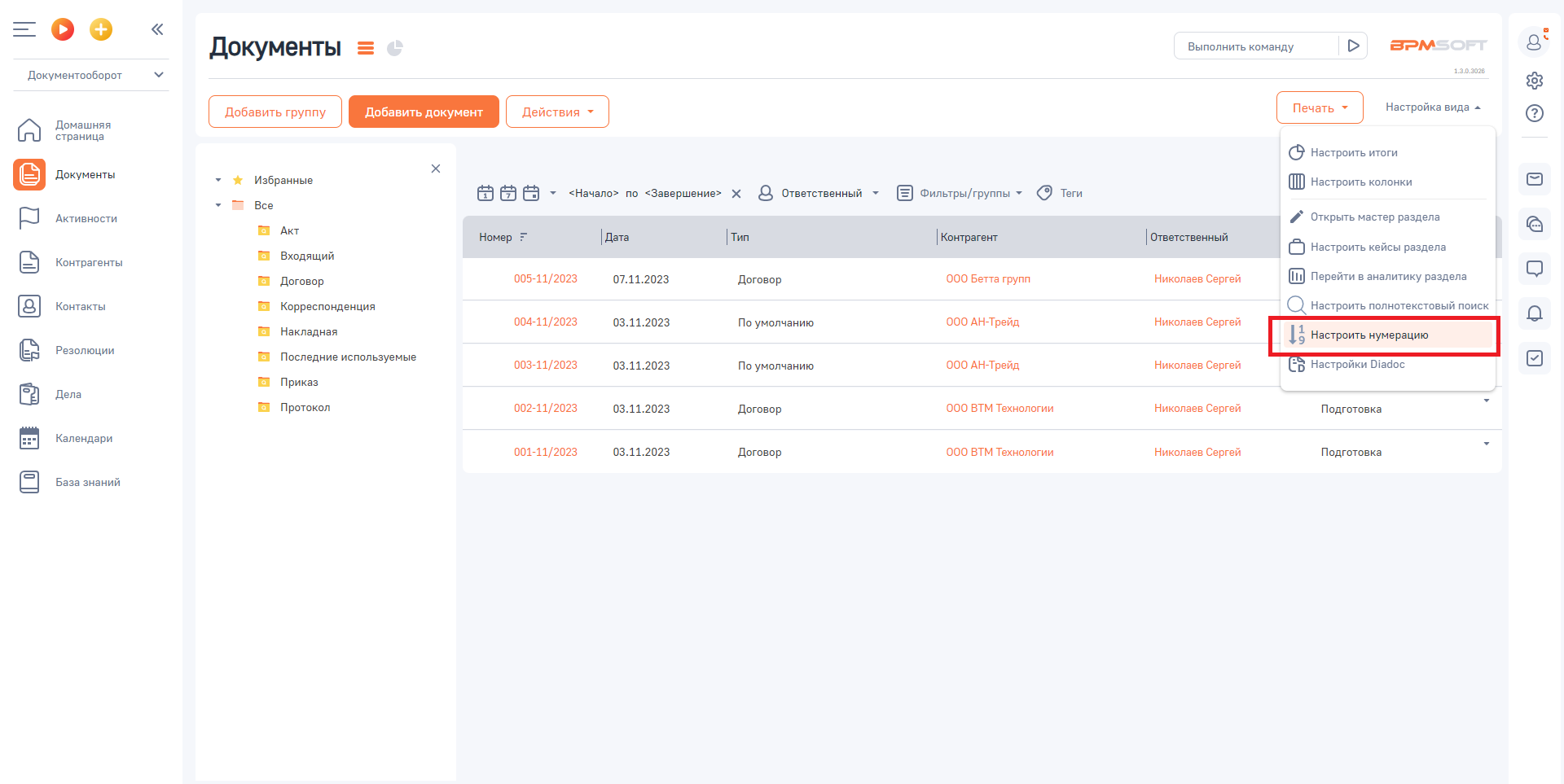1564x784 pixels.
Task: Switch to analytics pie chart view
Action: (395, 48)
